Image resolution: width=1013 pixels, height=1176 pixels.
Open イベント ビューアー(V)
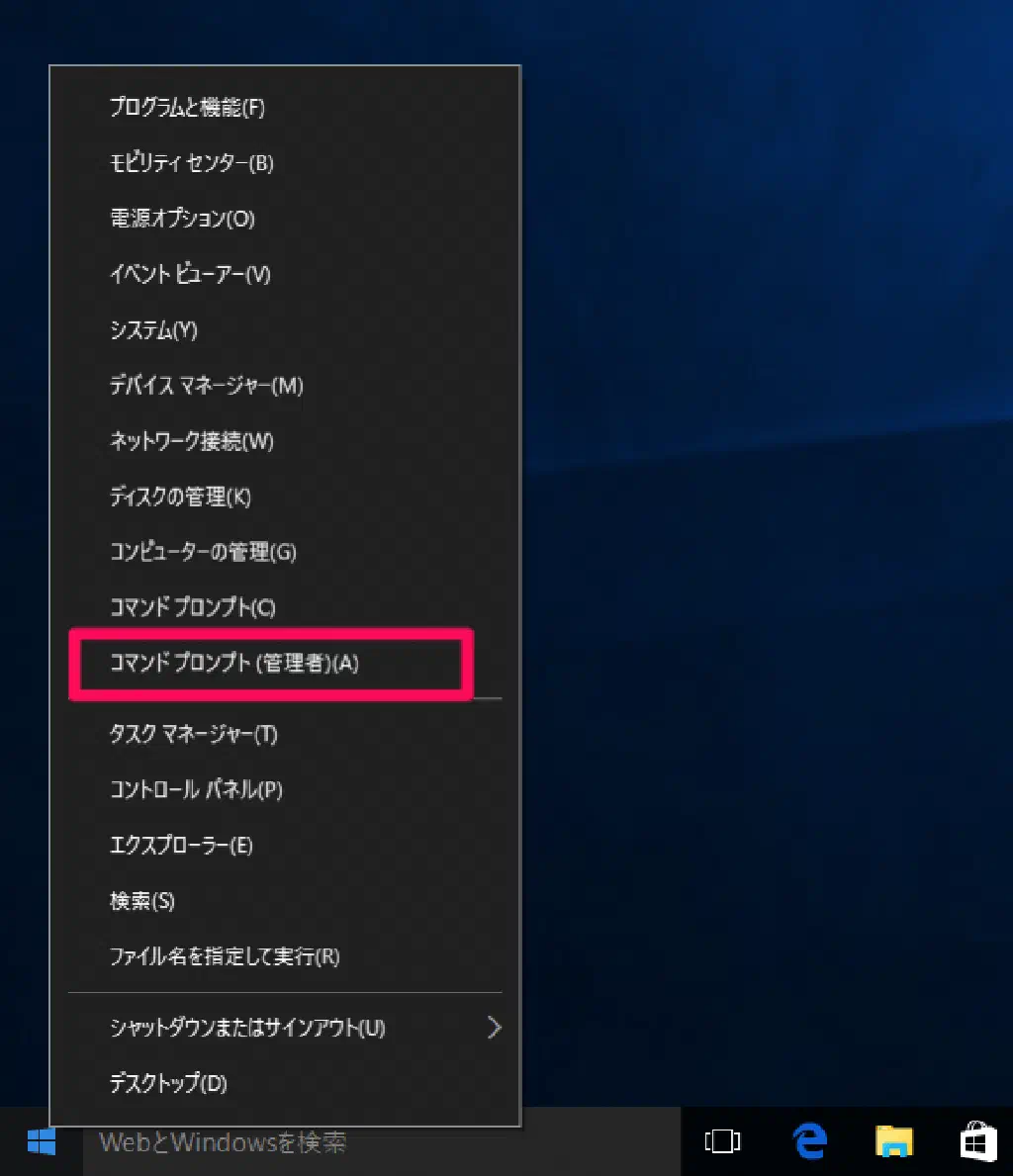(190, 274)
